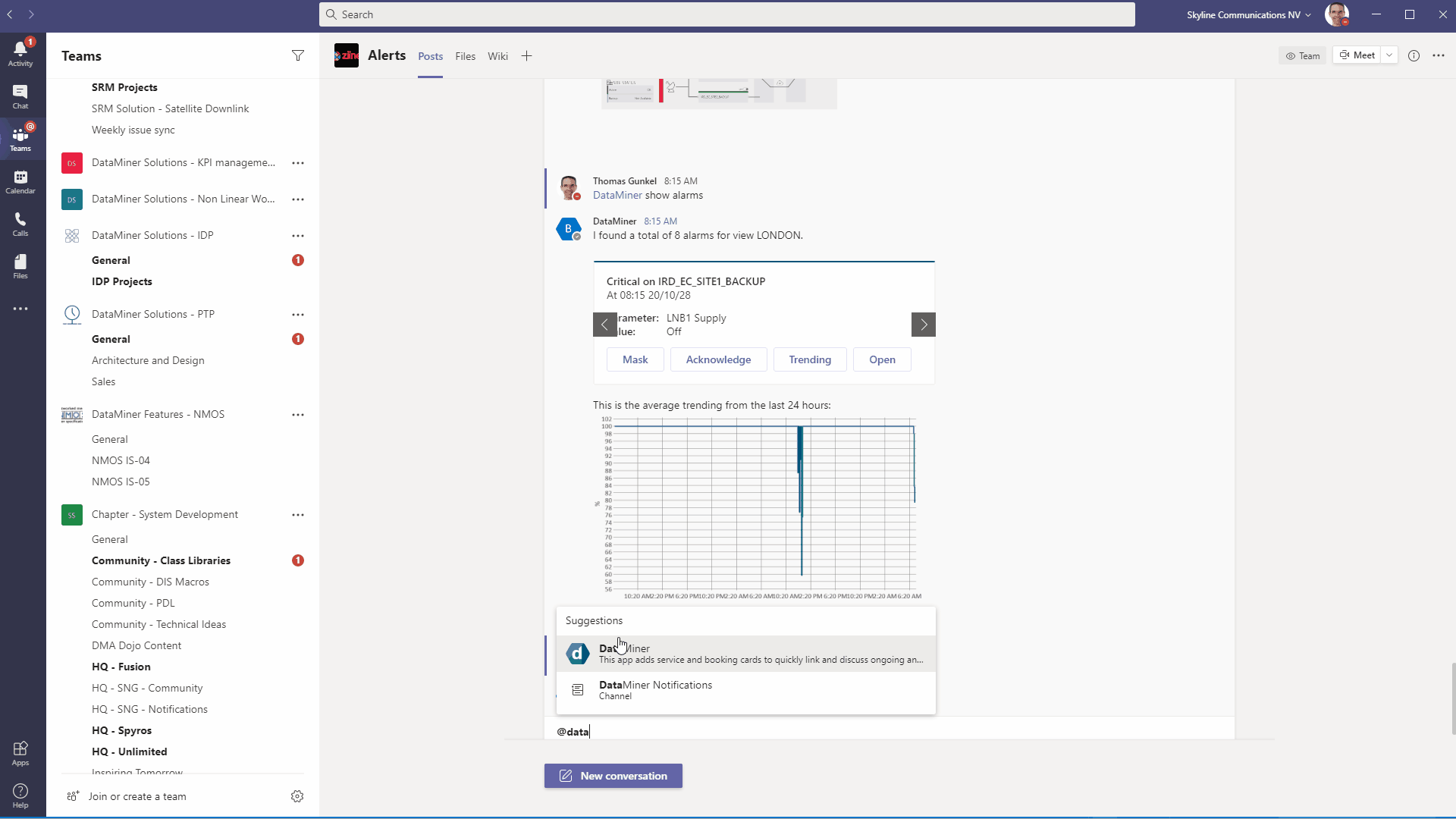Switch to the Posts tab

coord(430,56)
